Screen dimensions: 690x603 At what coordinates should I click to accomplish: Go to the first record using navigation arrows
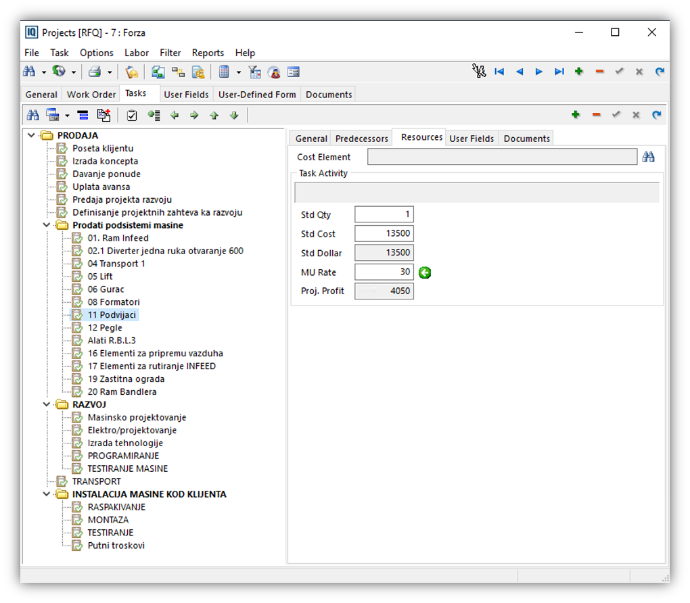499,72
